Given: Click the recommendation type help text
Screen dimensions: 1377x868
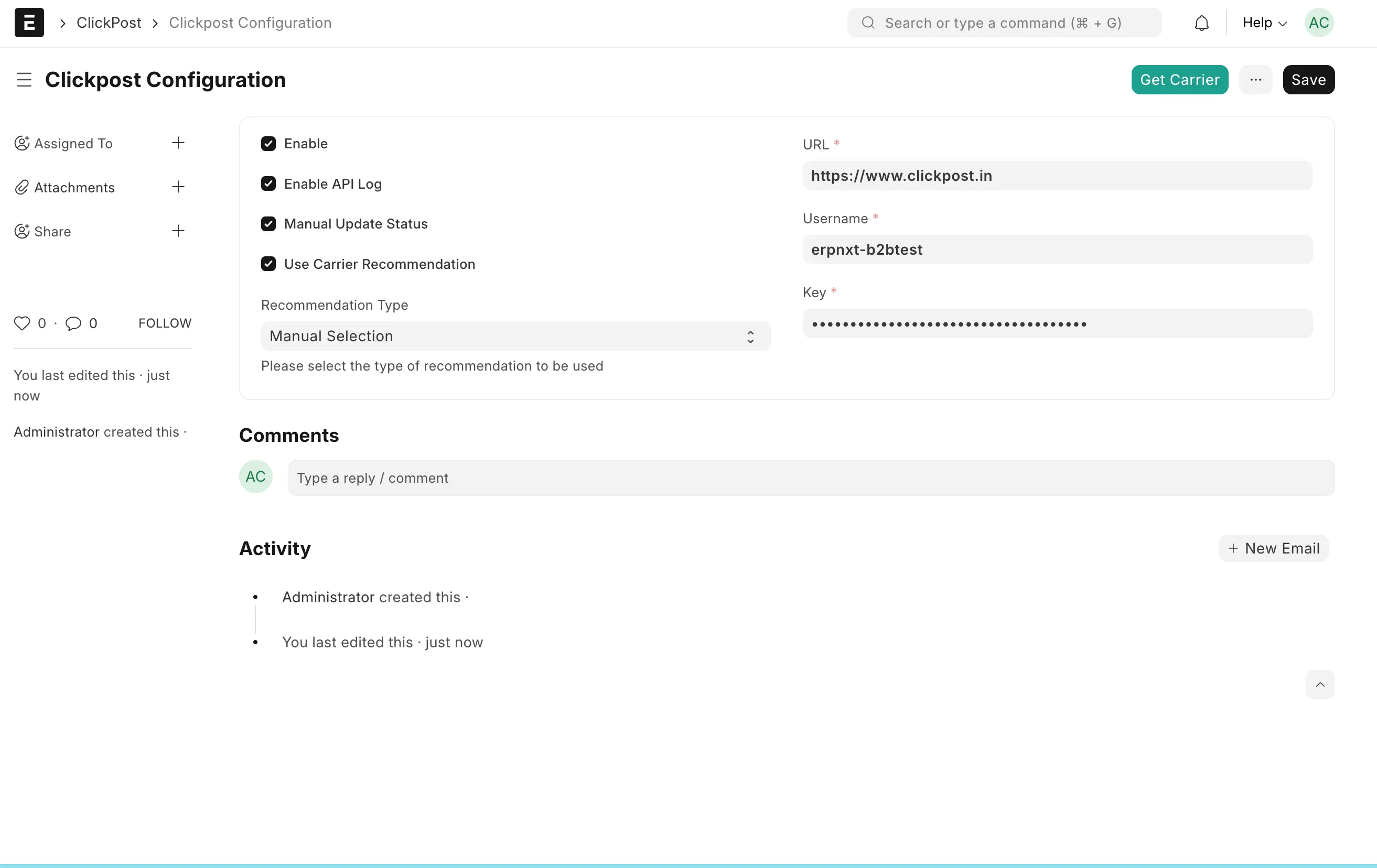Looking at the screenshot, I should (x=432, y=366).
